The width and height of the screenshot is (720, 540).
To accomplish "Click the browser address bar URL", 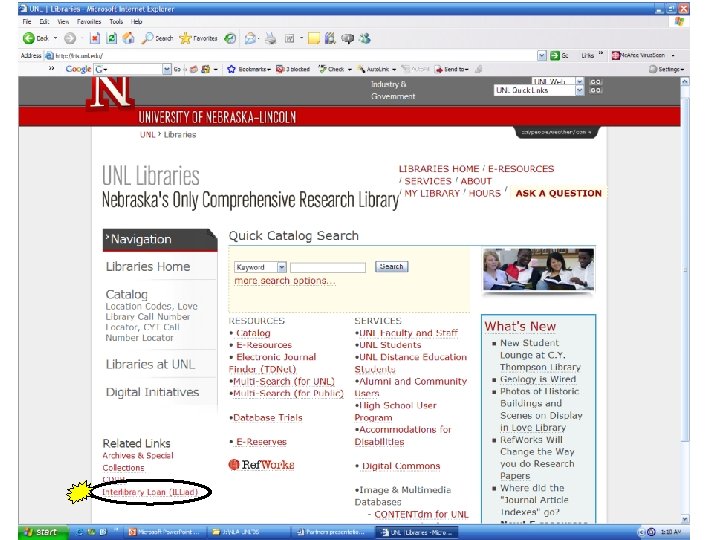I will tap(79, 56).
